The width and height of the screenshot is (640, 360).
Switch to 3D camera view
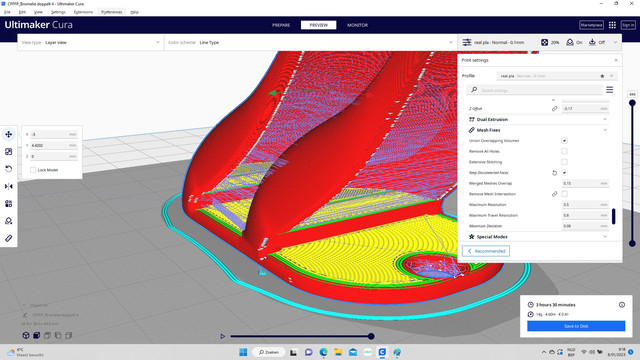coord(26,335)
